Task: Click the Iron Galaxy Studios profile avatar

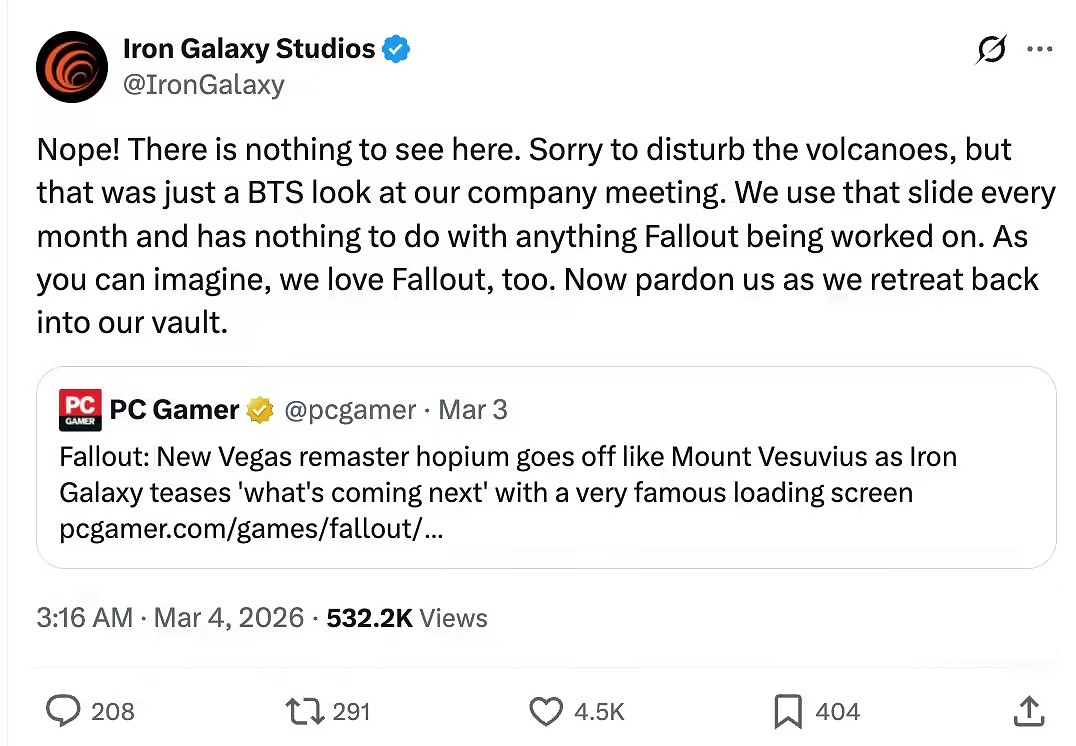Action: 72,67
